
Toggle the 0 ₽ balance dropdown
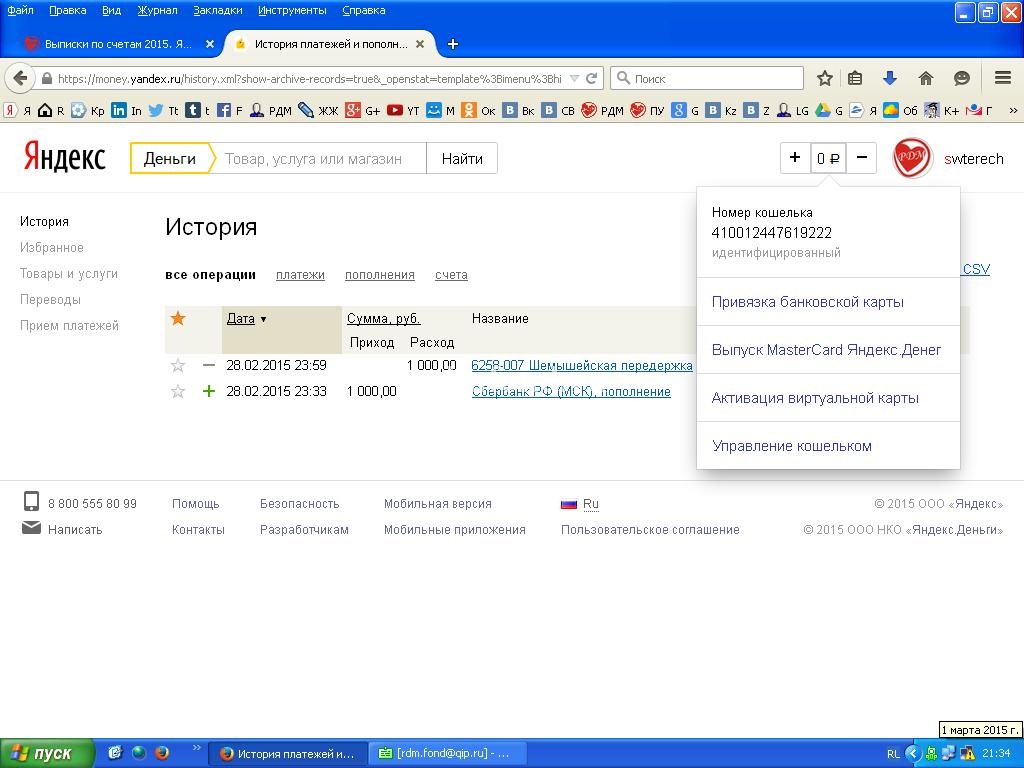pyautogui.click(x=828, y=158)
